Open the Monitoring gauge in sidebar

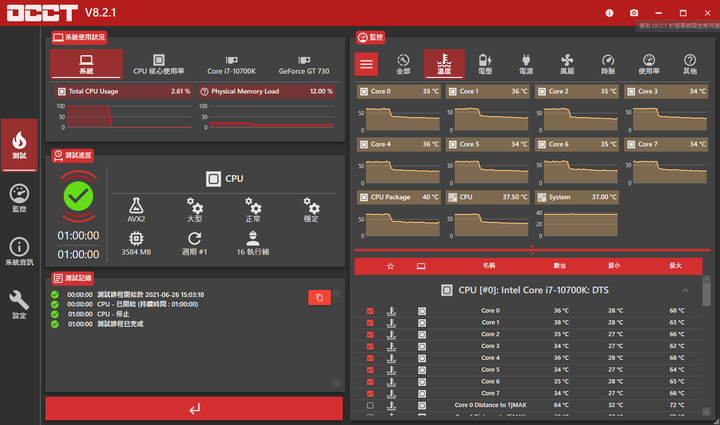click(x=19, y=198)
